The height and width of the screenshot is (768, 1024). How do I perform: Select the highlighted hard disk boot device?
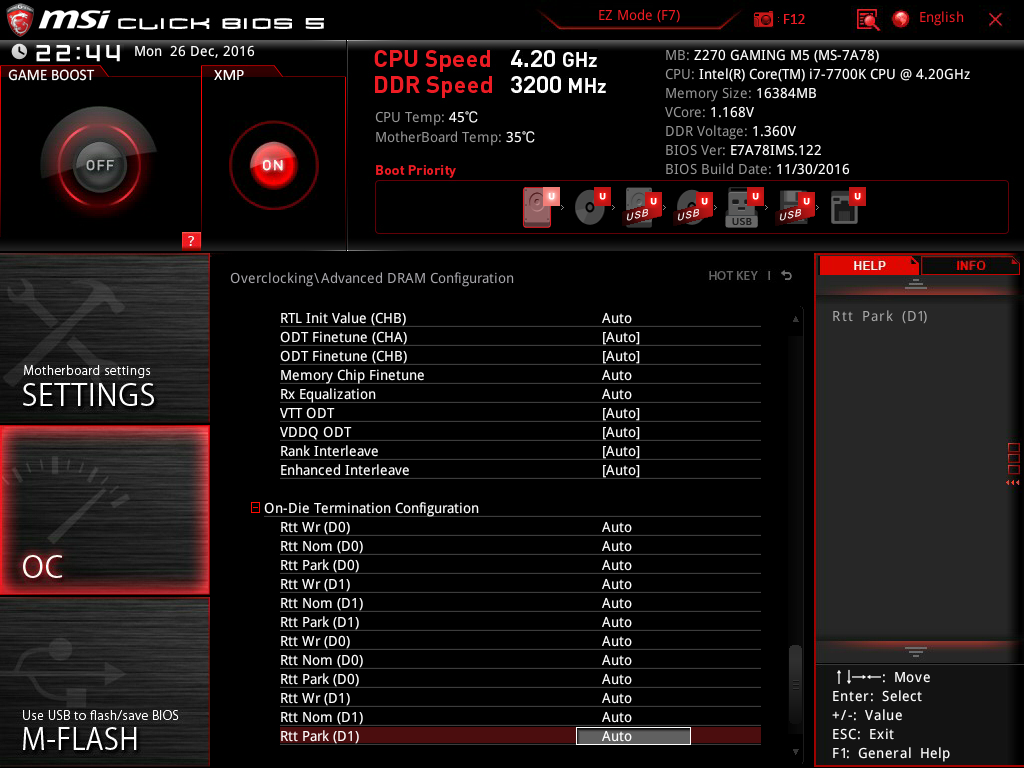pyautogui.click(x=541, y=207)
